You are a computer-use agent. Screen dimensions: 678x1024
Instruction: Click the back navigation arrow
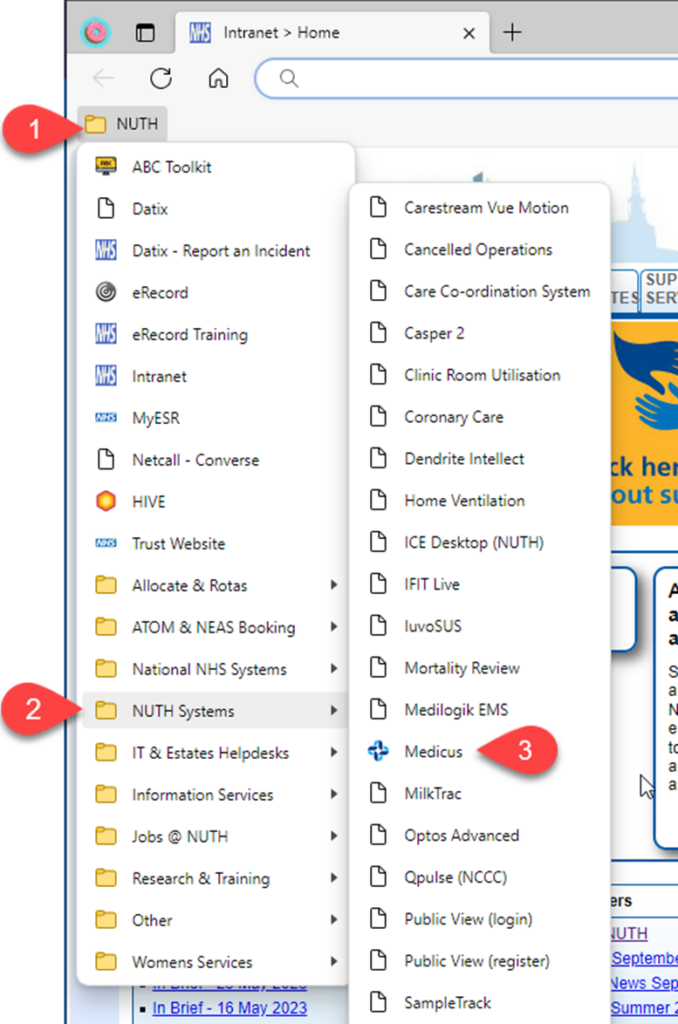pos(104,78)
